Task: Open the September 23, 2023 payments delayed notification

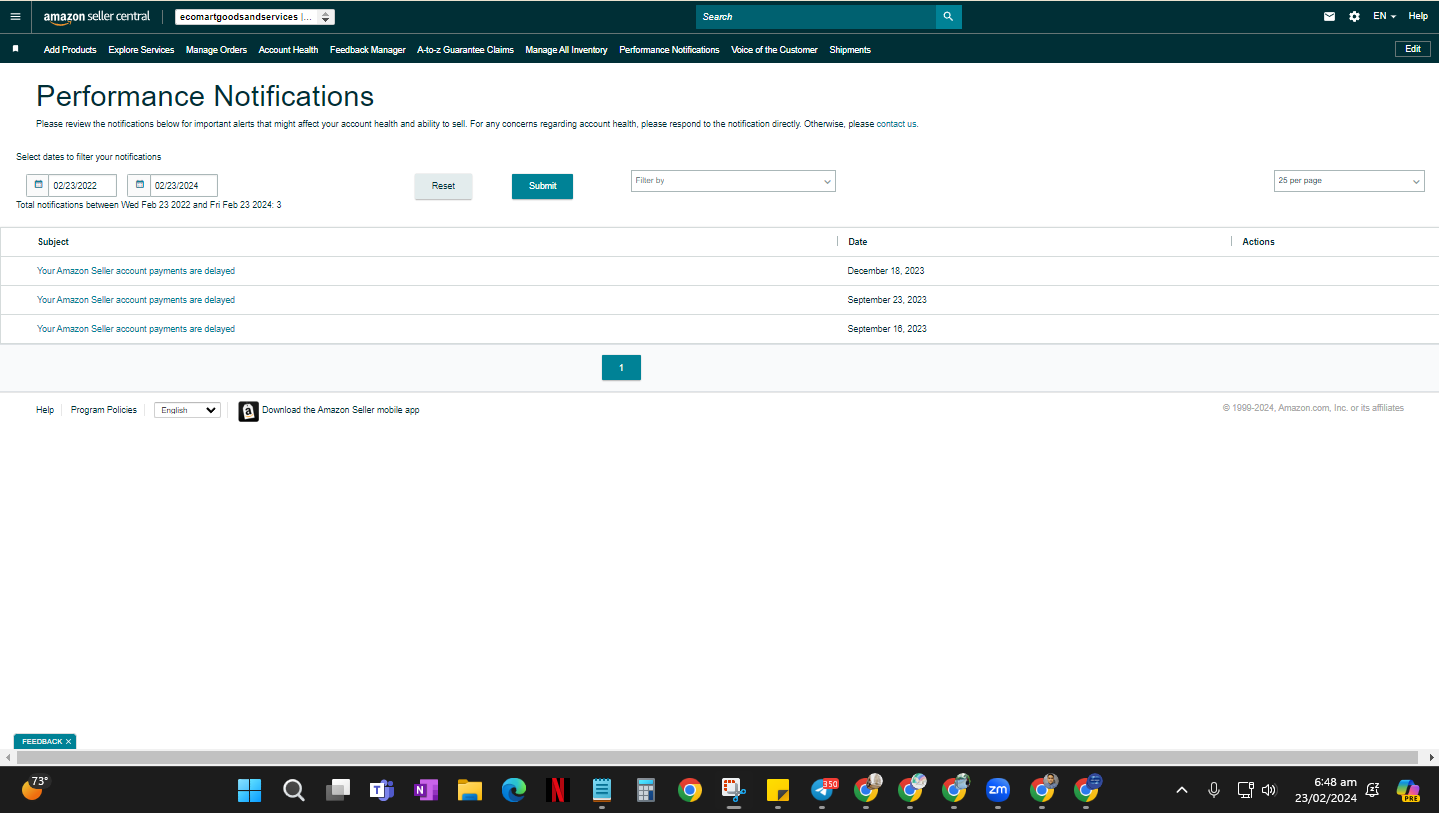Action: [x=136, y=300]
